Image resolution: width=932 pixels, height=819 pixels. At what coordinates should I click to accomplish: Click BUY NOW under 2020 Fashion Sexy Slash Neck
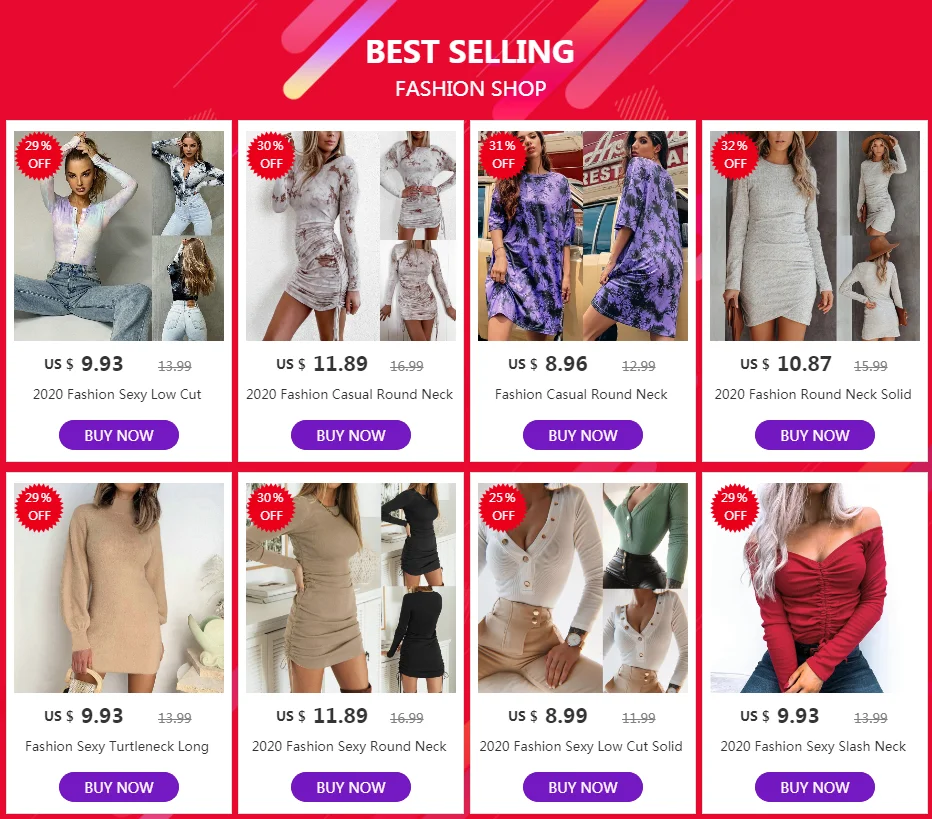pos(814,787)
